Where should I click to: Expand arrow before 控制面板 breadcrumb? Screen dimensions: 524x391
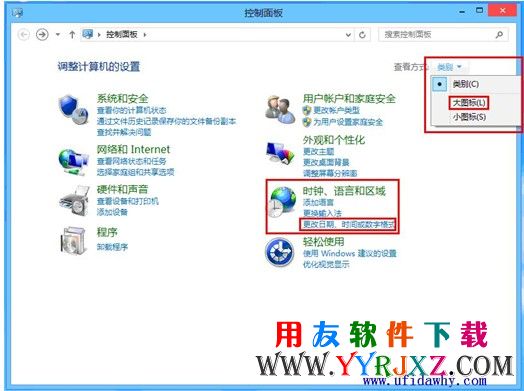99,34
